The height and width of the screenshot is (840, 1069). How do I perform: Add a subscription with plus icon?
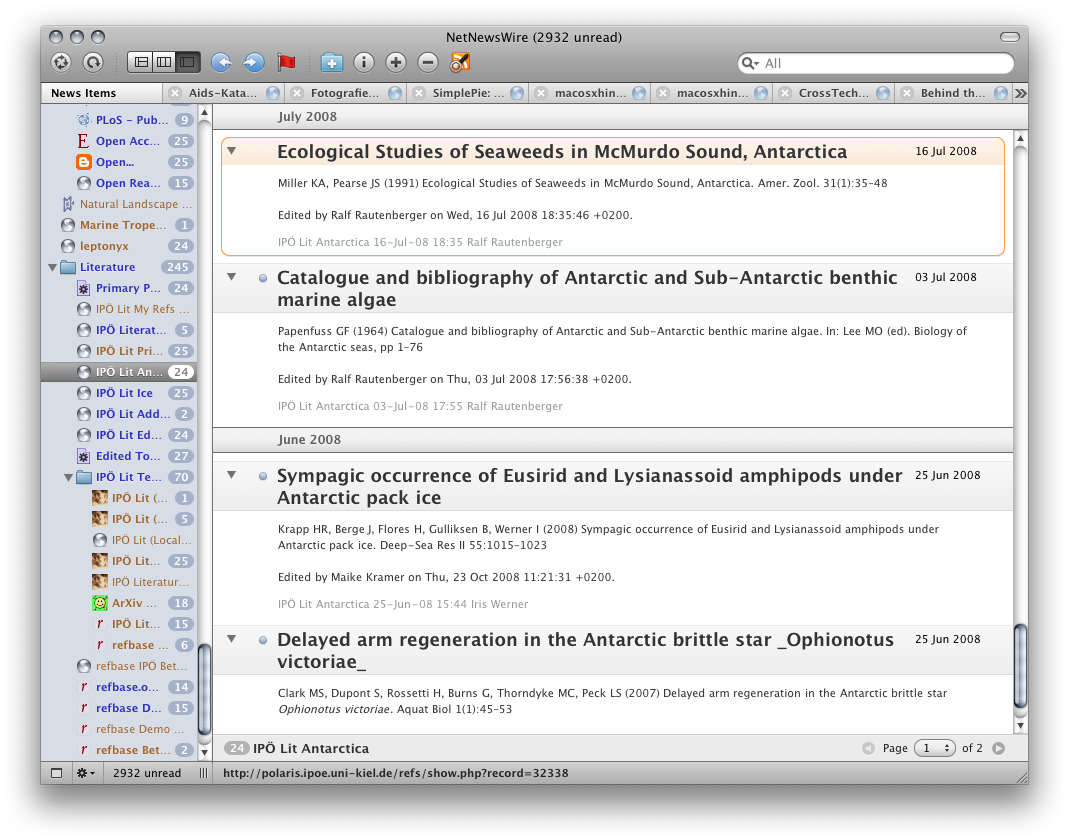click(395, 63)
